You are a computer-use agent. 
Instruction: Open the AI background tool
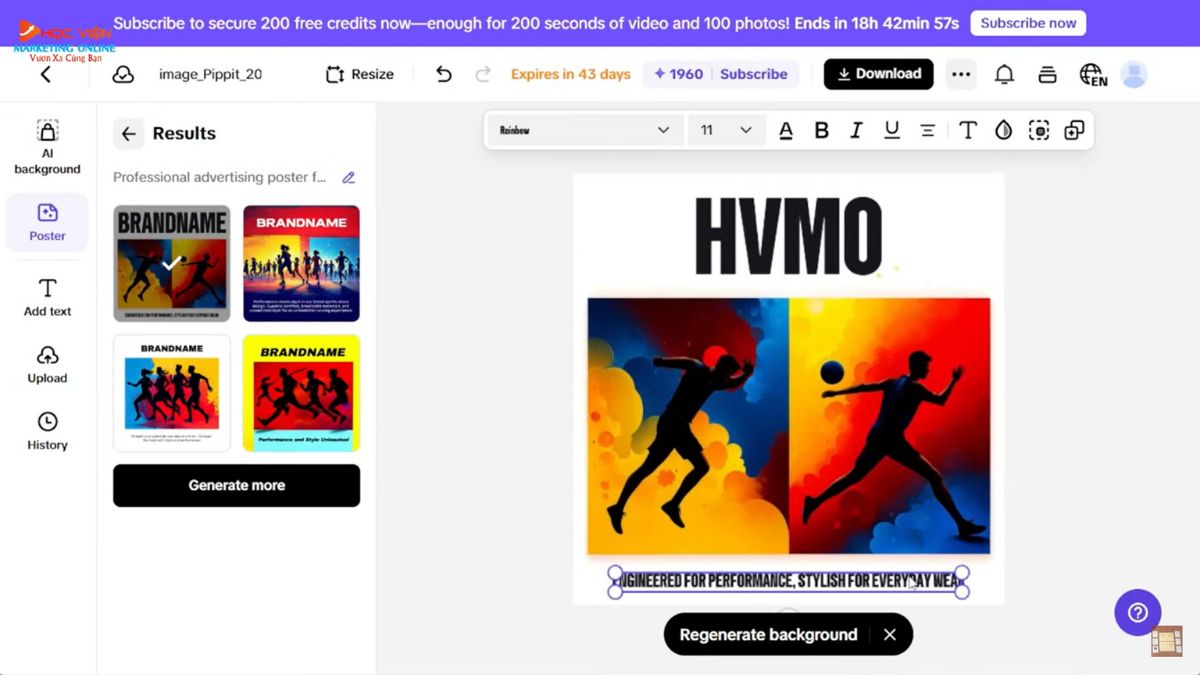pos(47,147)
